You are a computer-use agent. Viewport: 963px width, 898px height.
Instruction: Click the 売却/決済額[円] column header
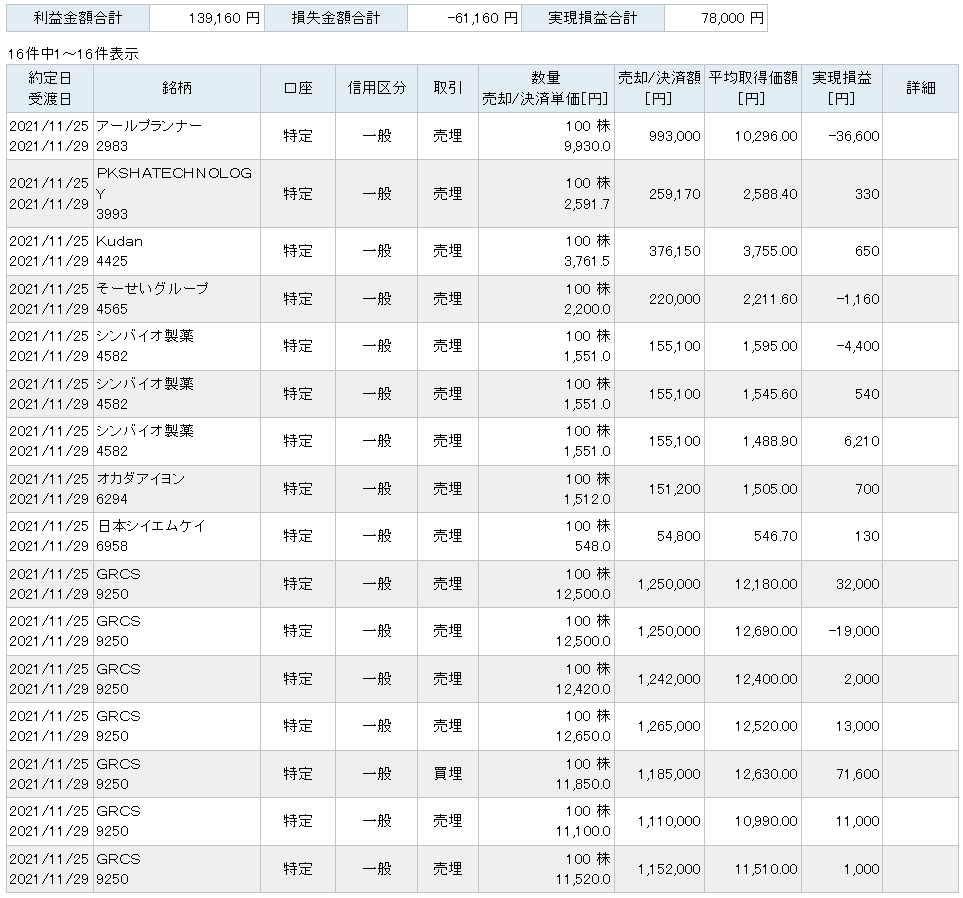pos(659,88)
